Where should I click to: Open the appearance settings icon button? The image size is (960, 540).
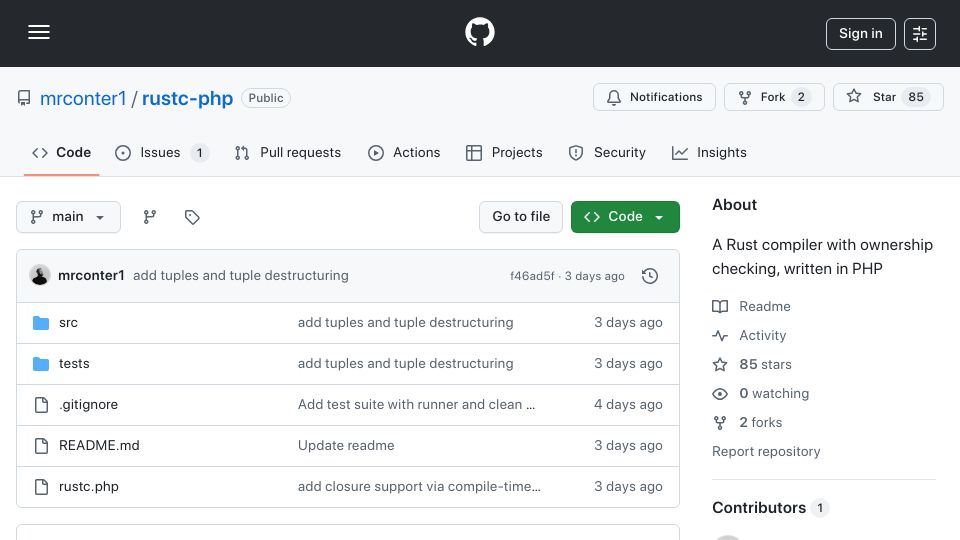click(920, 34)
